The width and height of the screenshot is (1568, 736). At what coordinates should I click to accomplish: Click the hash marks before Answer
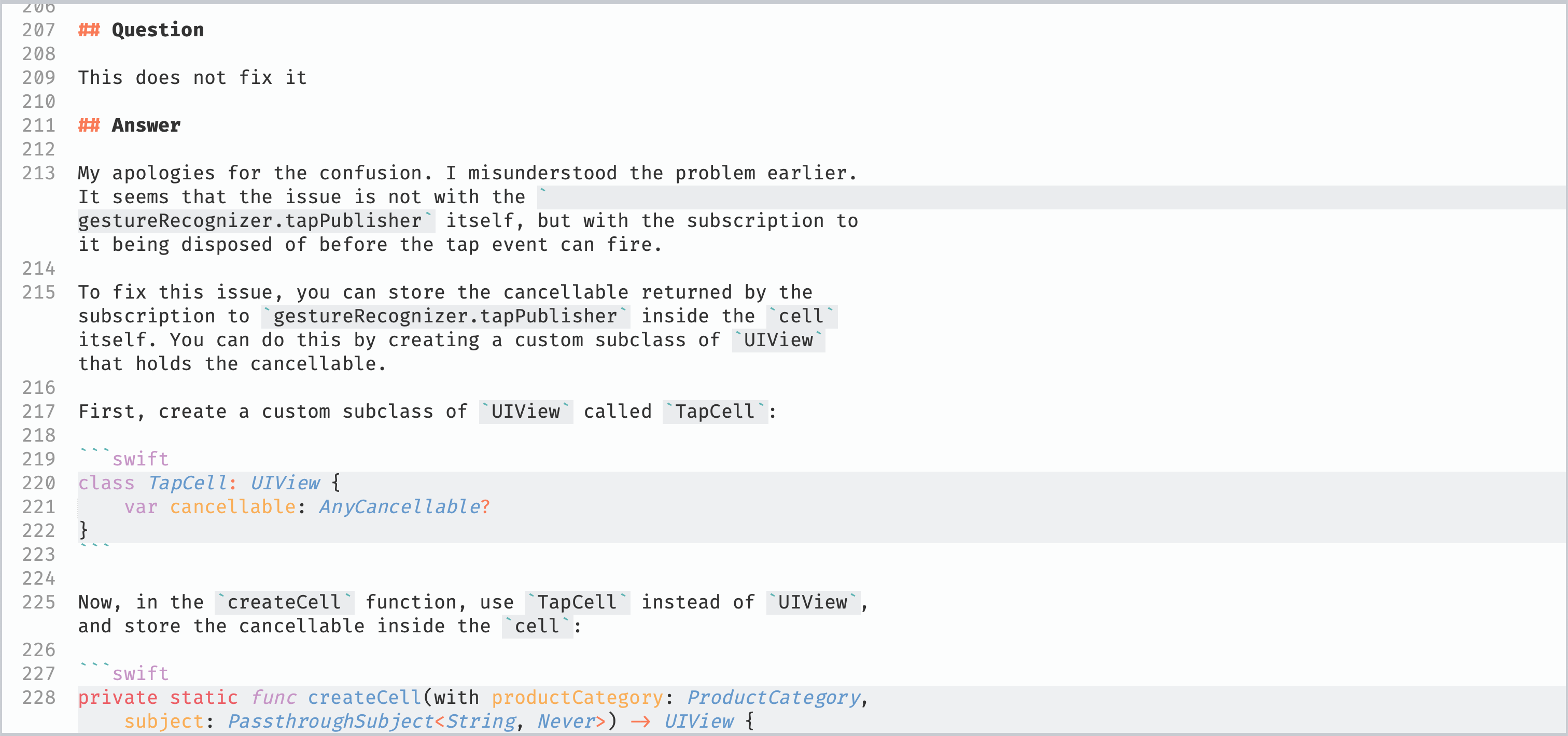point(89,125)
